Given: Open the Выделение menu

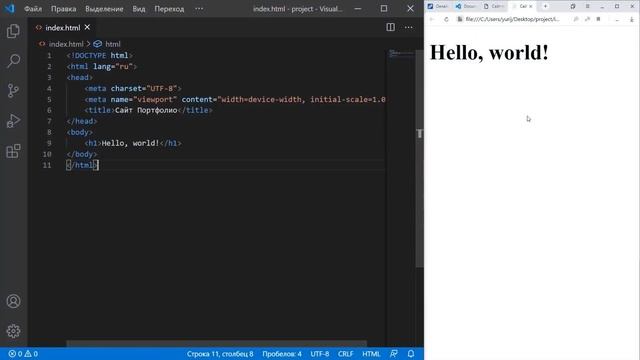Looking at the screenshot, I should [104, 9].
